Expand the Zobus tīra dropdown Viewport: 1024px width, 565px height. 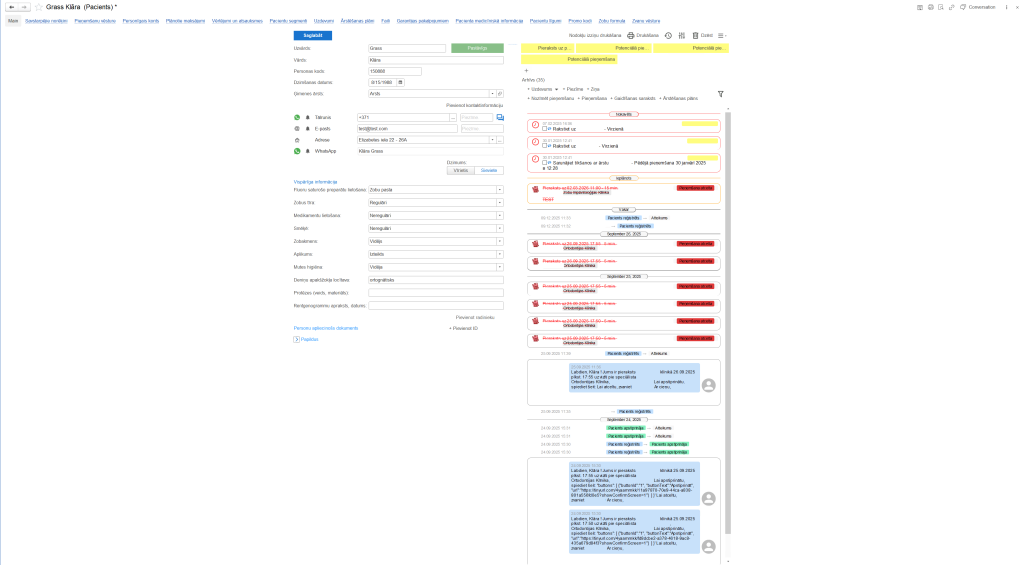point(499,202)
